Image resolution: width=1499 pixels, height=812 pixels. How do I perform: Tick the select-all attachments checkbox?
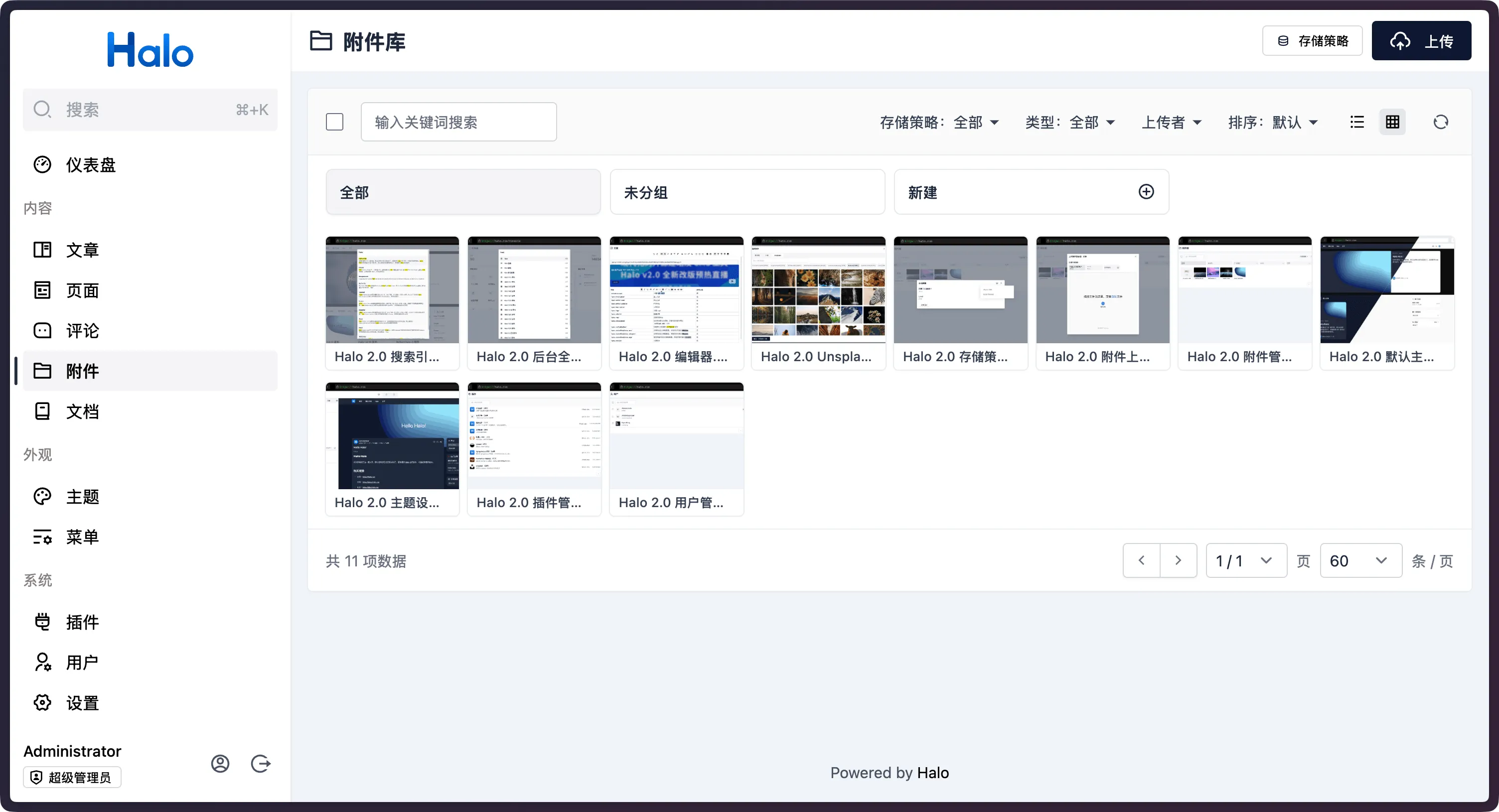click(x=334, y=122)
